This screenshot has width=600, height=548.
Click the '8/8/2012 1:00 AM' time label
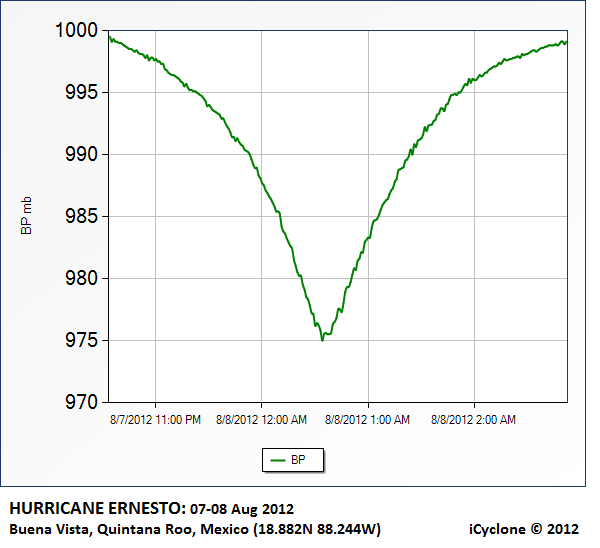[x=367, y=420]
